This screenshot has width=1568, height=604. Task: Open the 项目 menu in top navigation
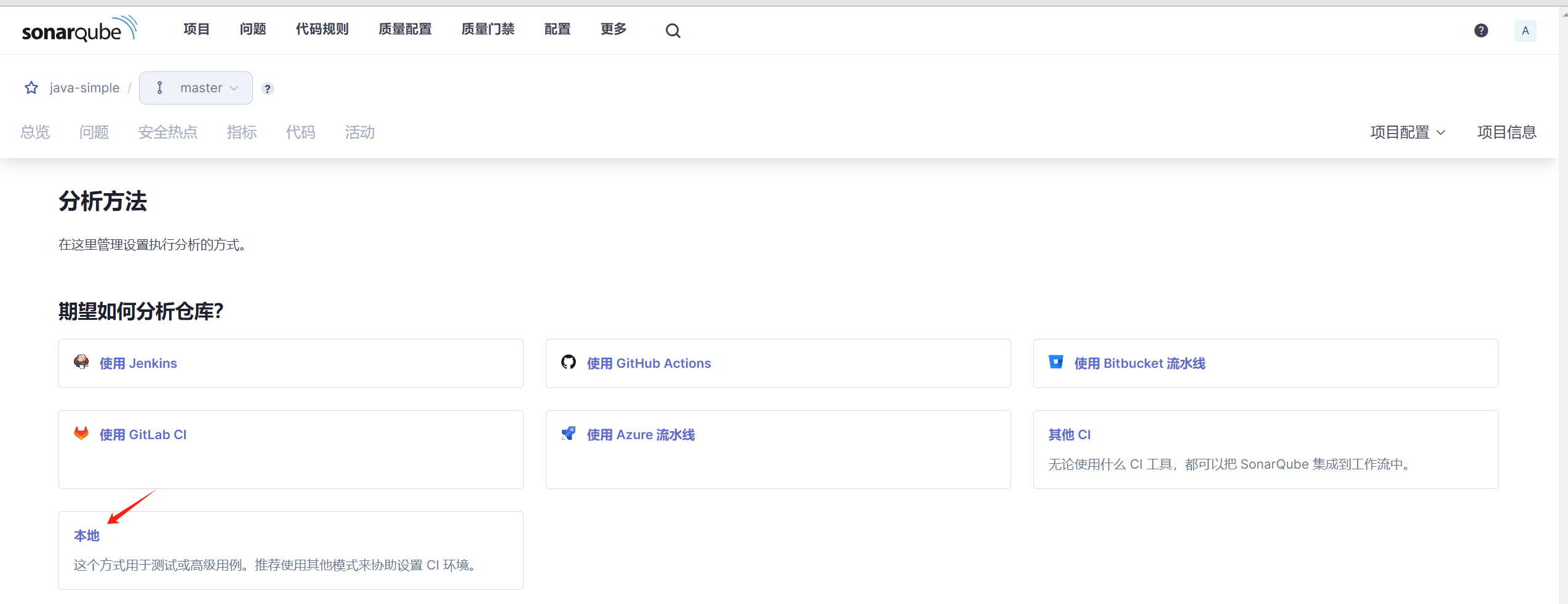[196, 29]
